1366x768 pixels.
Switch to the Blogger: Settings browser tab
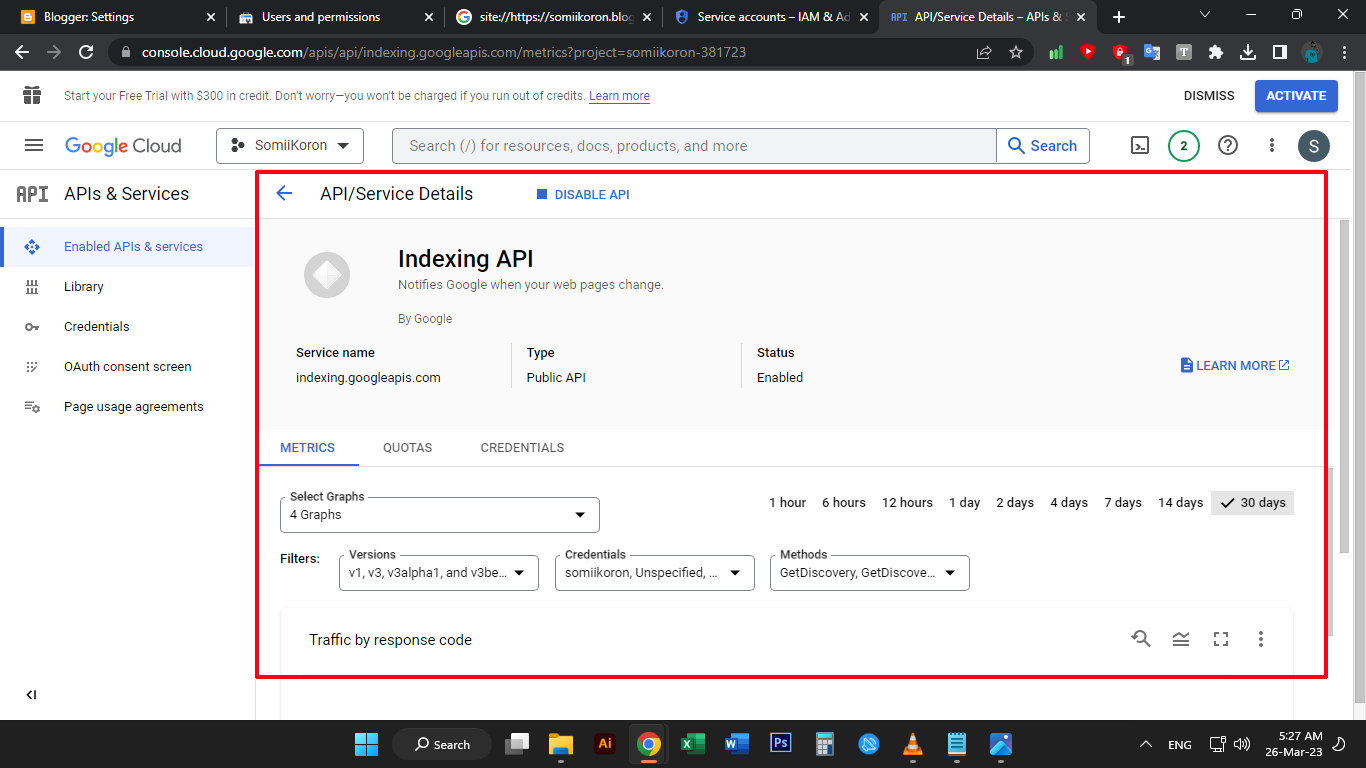[118, 17]
